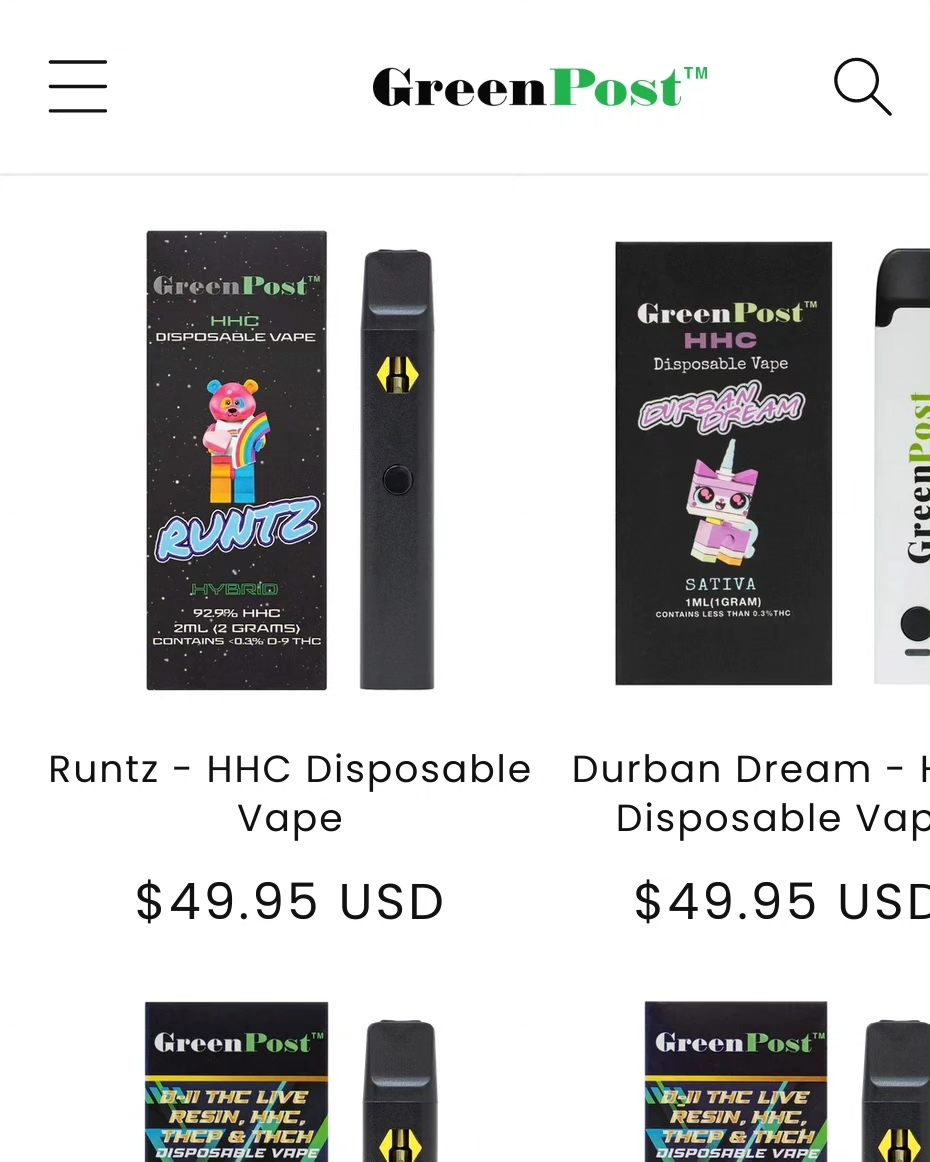This screenshot has width=930, height=1162.
Task: Open the Runtz HHC vape box thumbnail
Action: 236,460
